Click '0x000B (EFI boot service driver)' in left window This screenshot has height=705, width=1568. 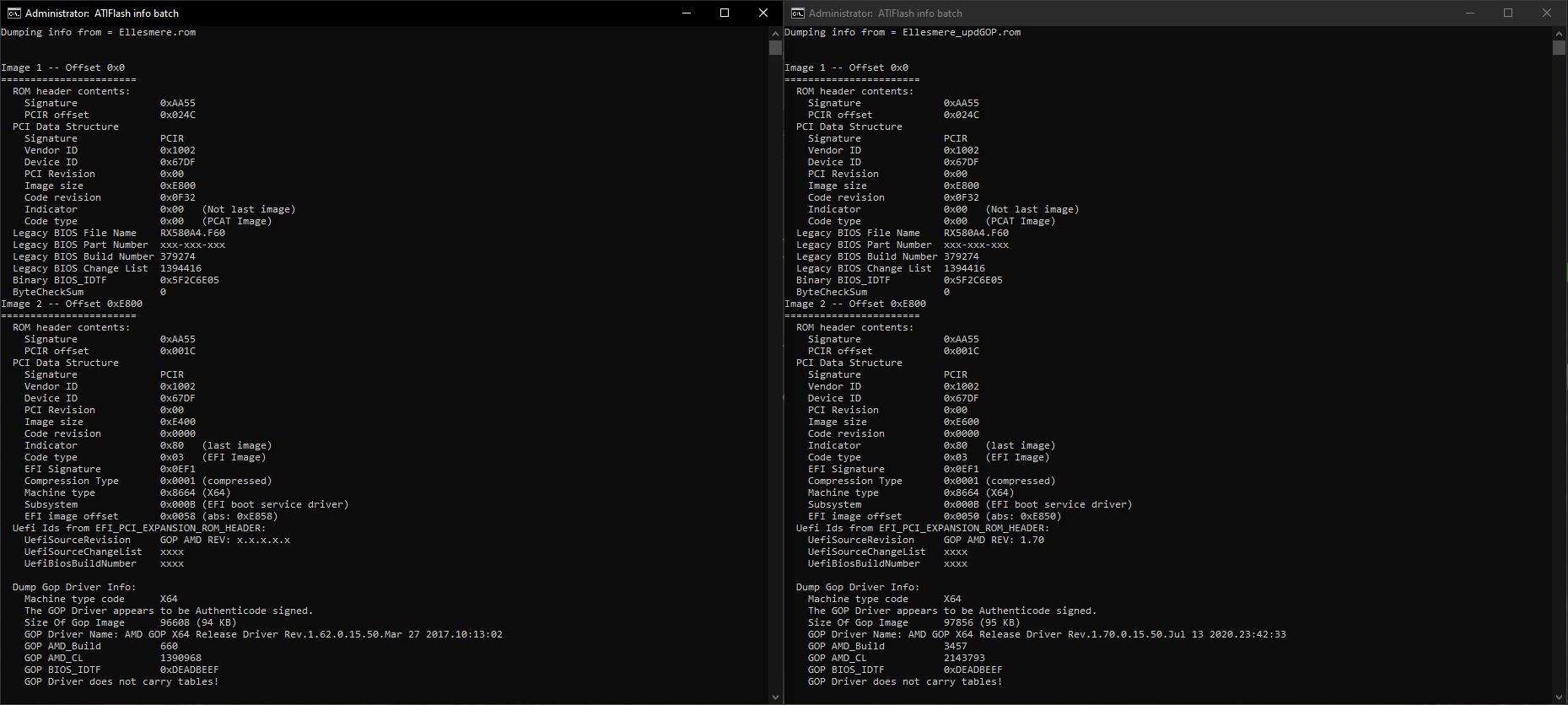(x=255, y=504)
